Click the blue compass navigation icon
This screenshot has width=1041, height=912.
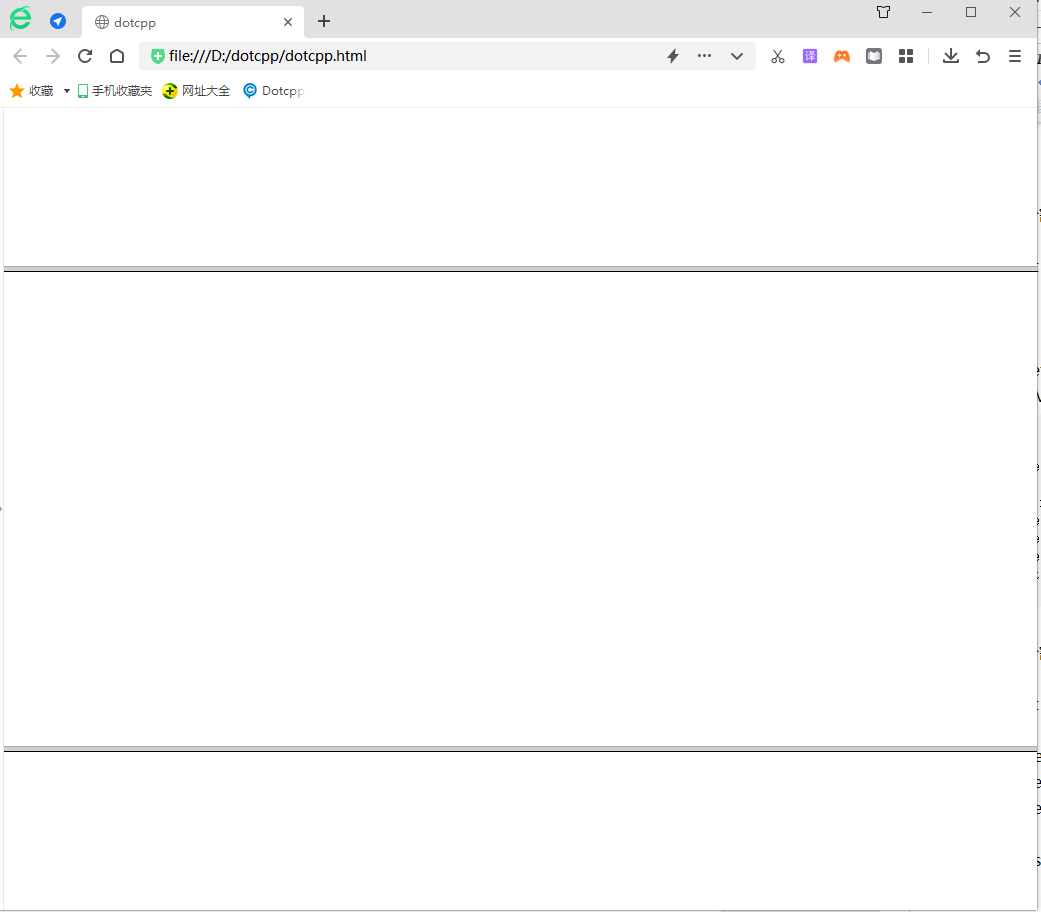(58, 21)
